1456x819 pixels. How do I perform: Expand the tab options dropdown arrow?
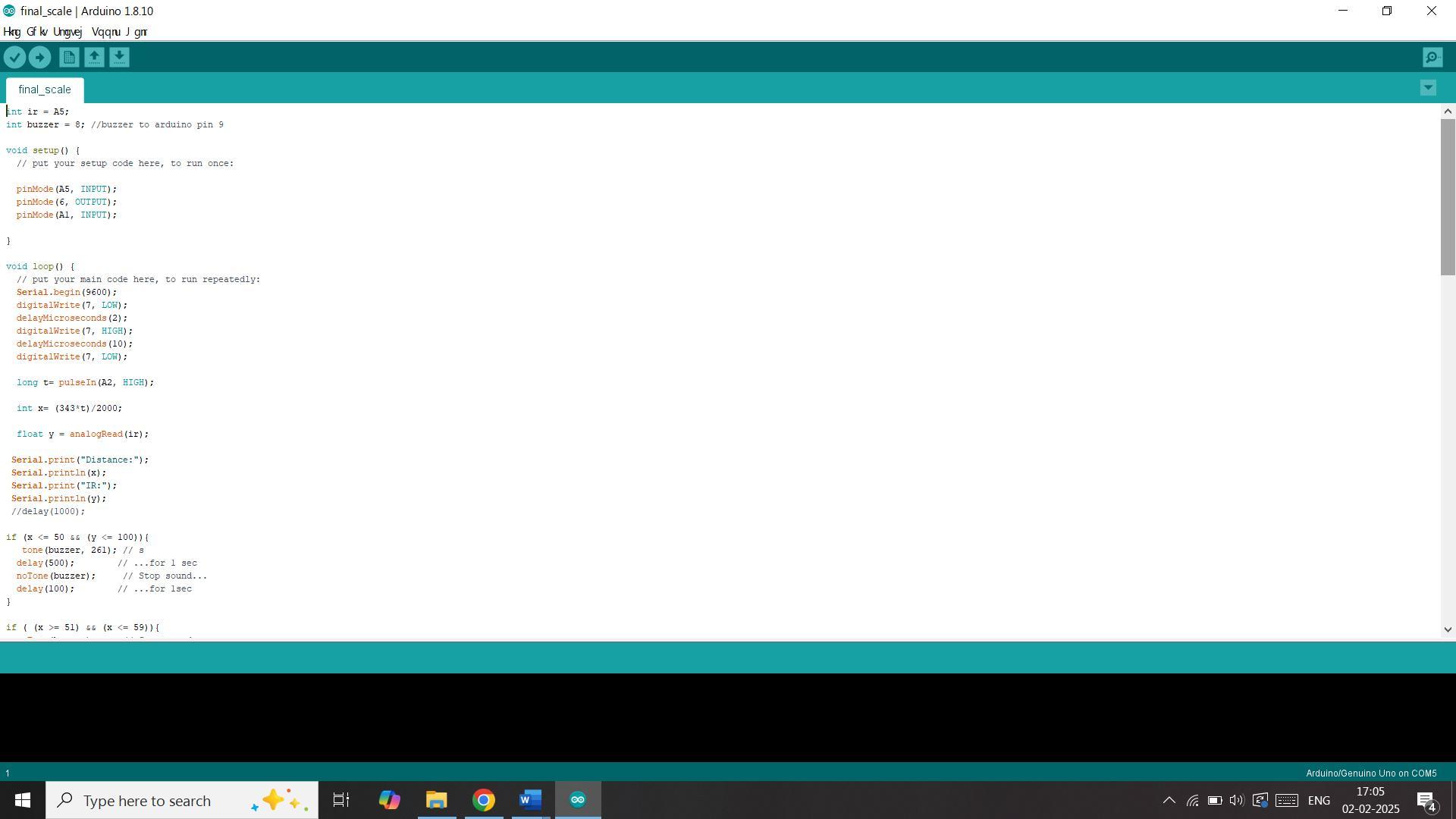point(1428,88)
